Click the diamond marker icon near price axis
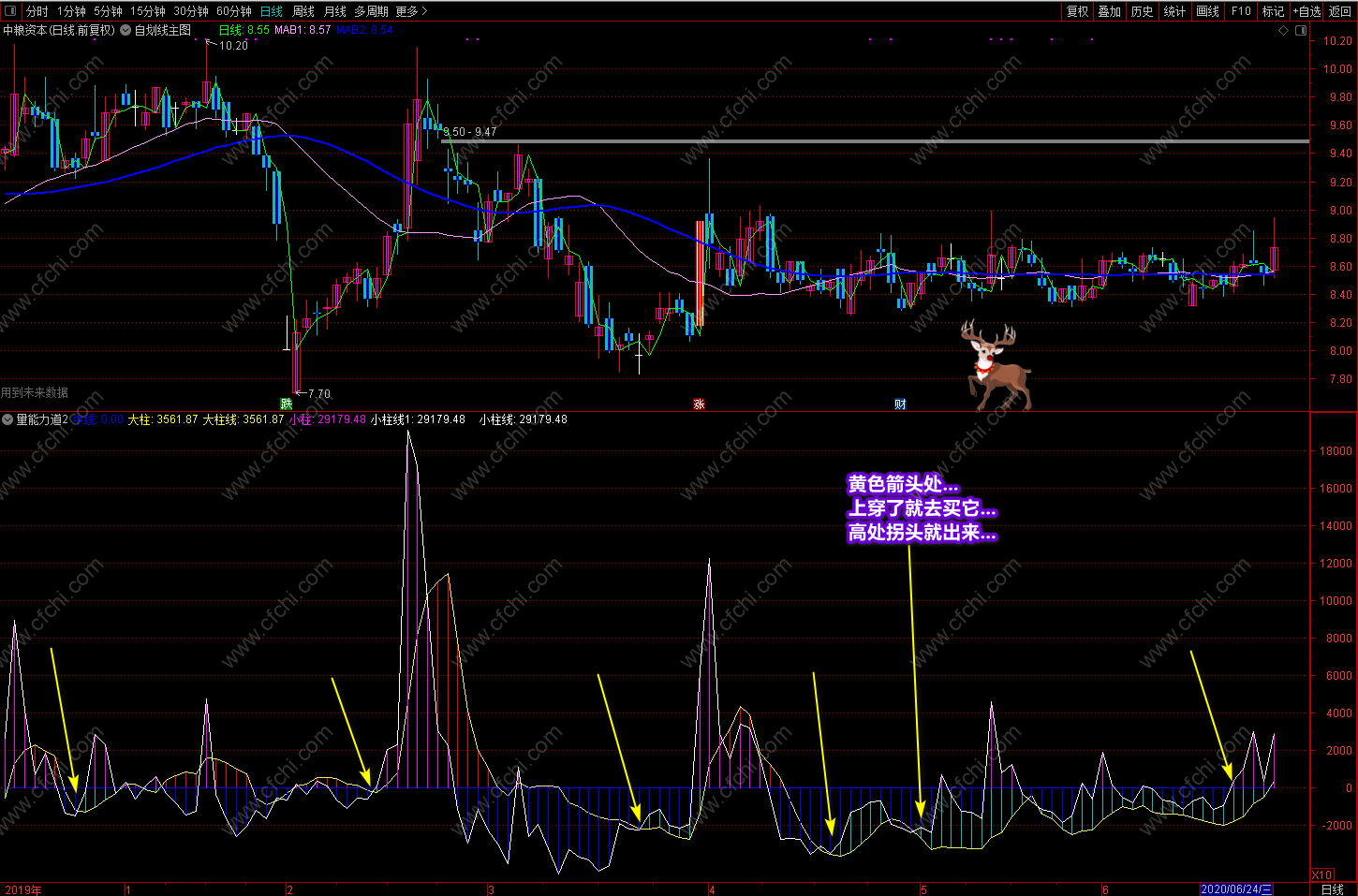The image size is (1358, 896). 1283,30
